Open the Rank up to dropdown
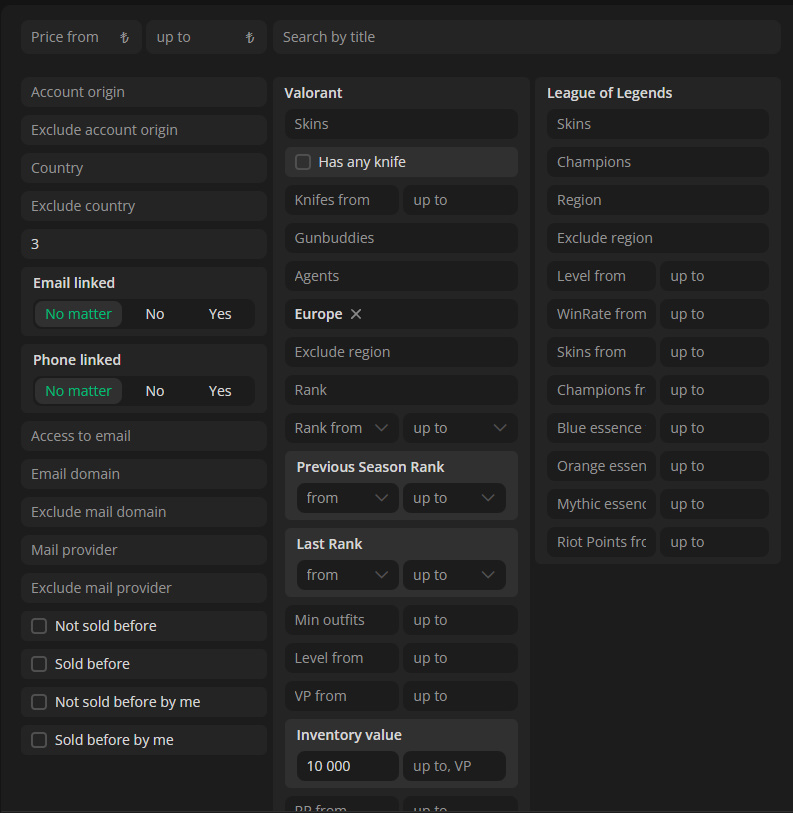The image size is (793, 813). (460, 428)
